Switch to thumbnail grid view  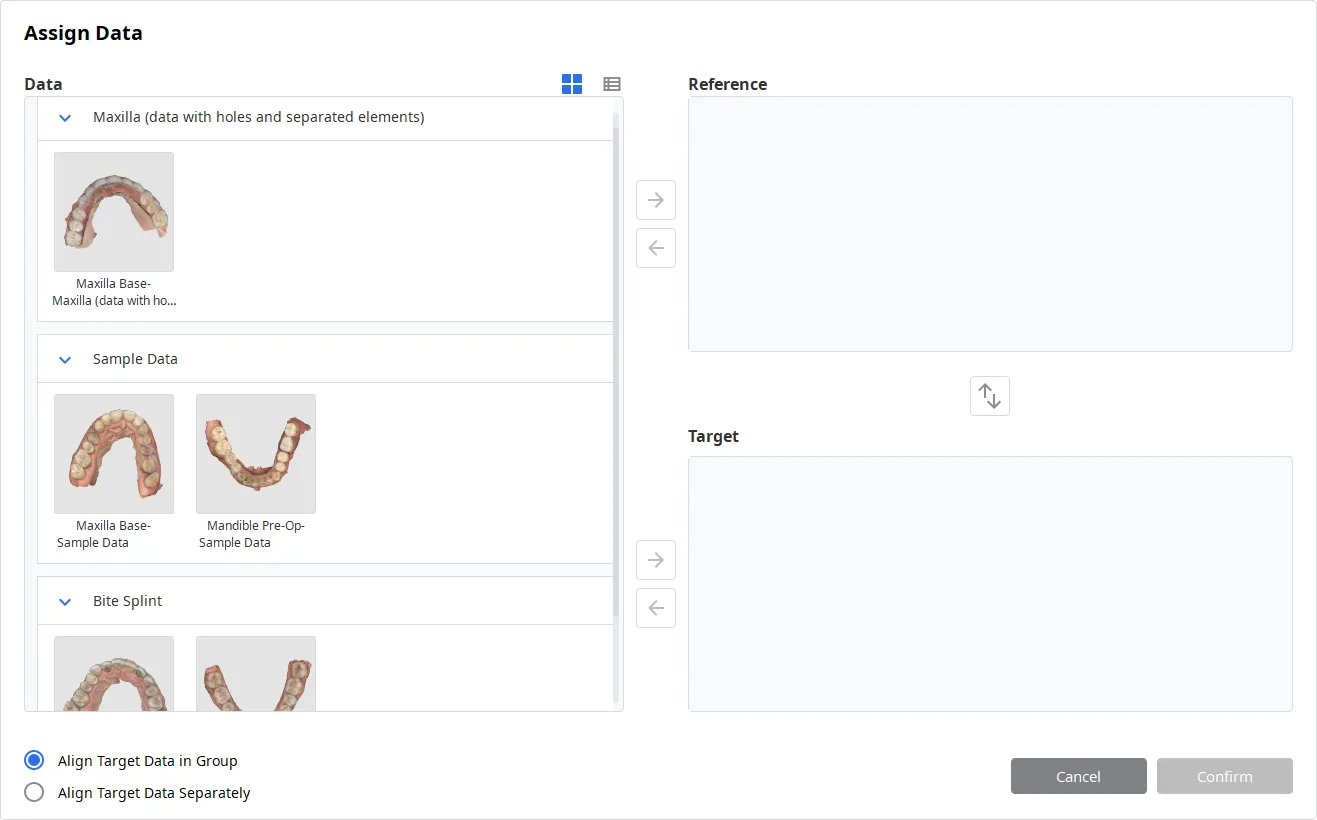572,84
